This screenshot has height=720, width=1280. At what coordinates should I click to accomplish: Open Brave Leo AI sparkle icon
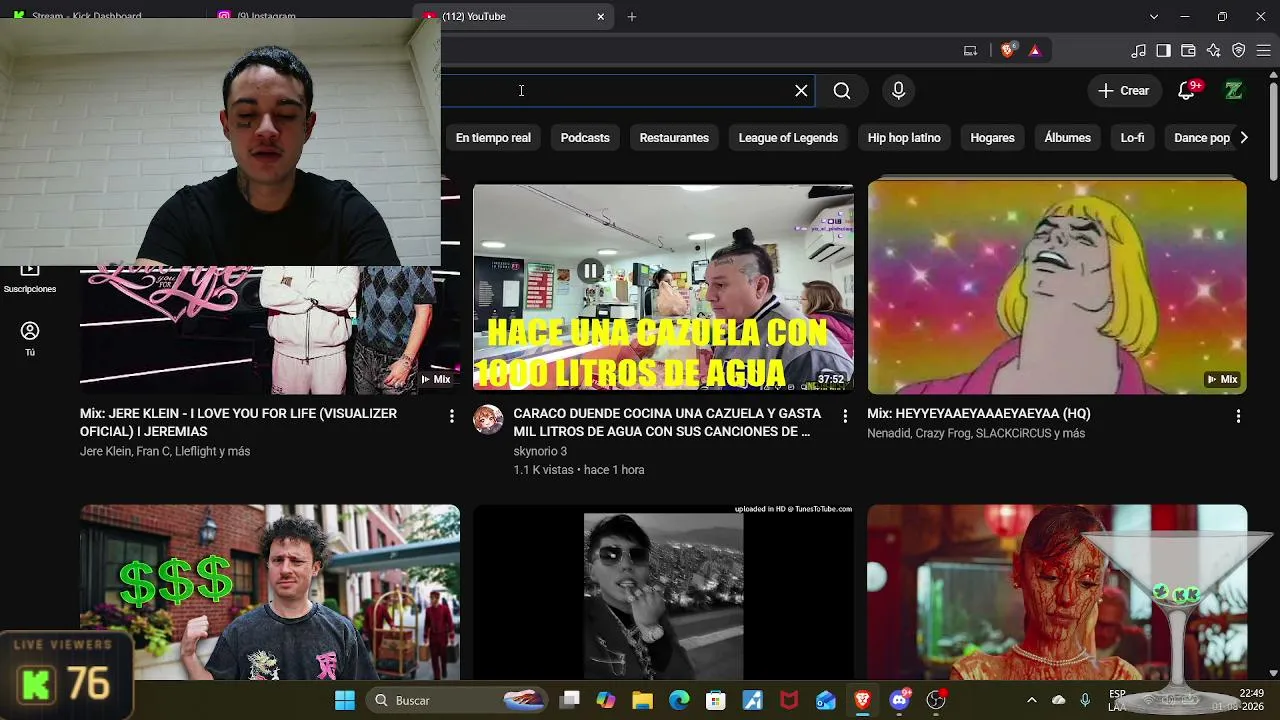1213,50
